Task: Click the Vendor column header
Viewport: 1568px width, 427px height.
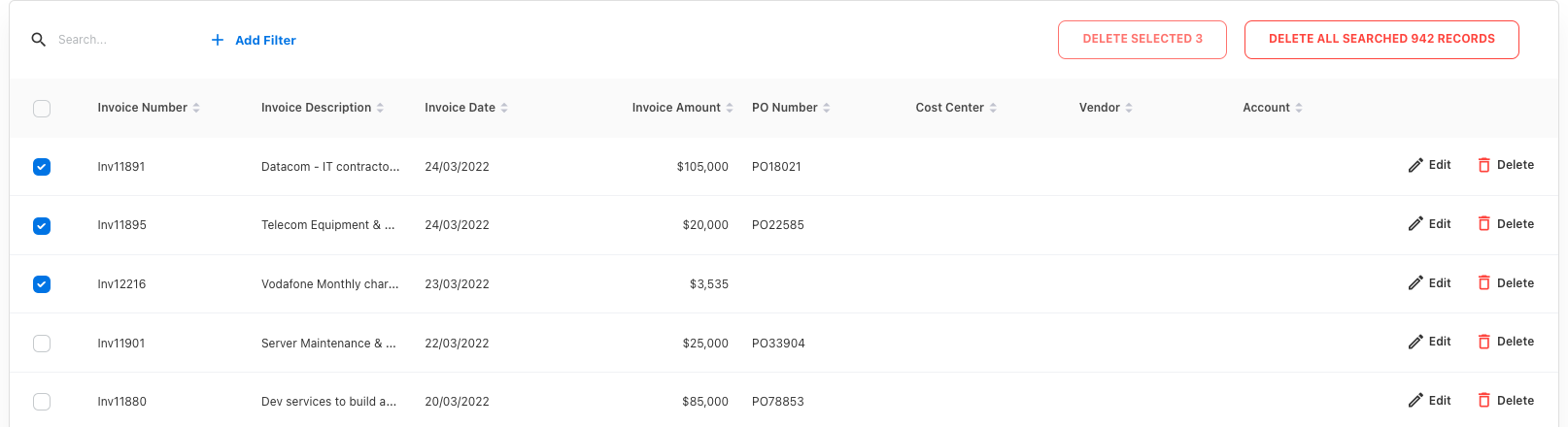Action: [x=1100, y=108]
